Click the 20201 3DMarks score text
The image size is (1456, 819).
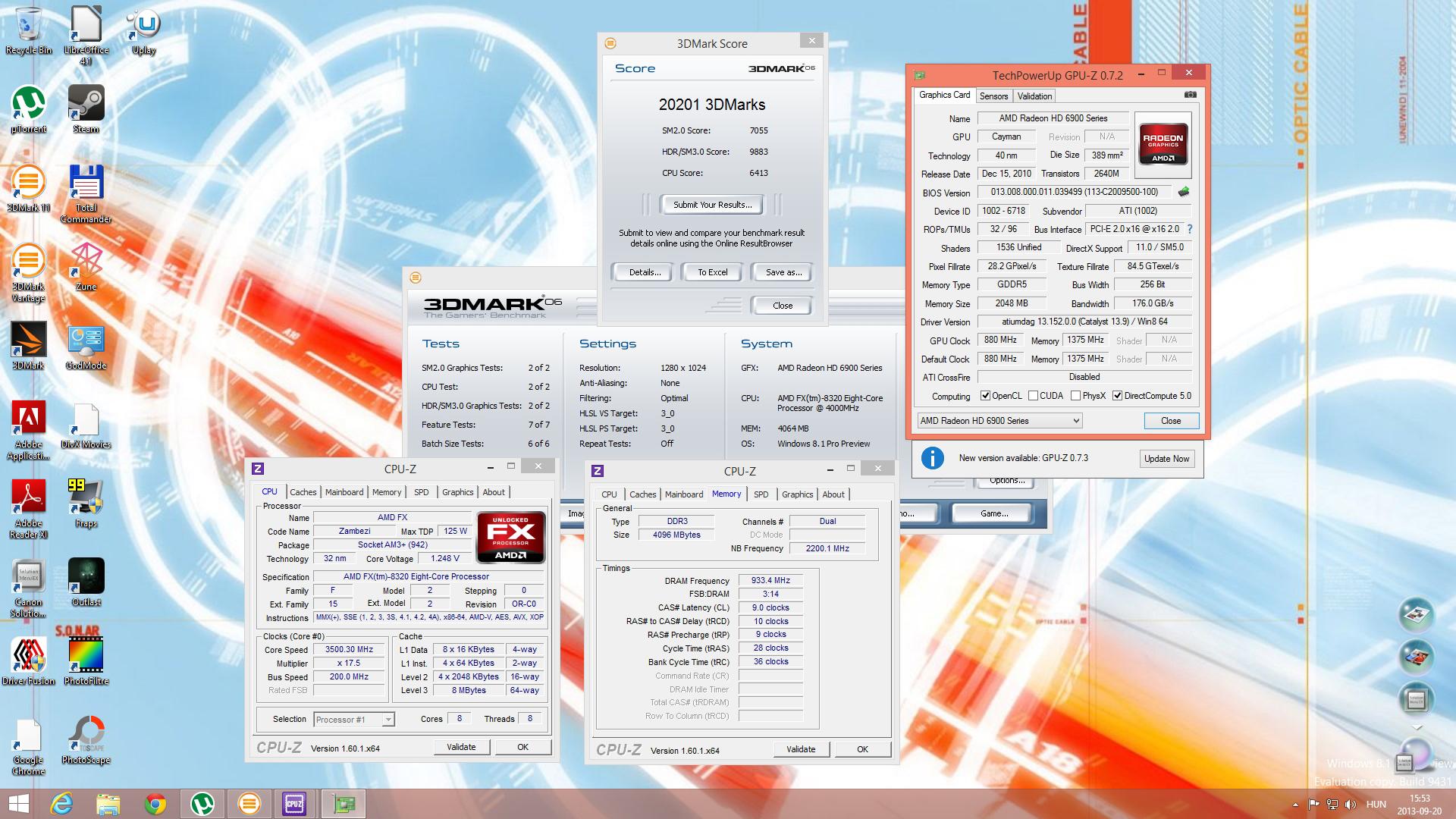[712, 105]
